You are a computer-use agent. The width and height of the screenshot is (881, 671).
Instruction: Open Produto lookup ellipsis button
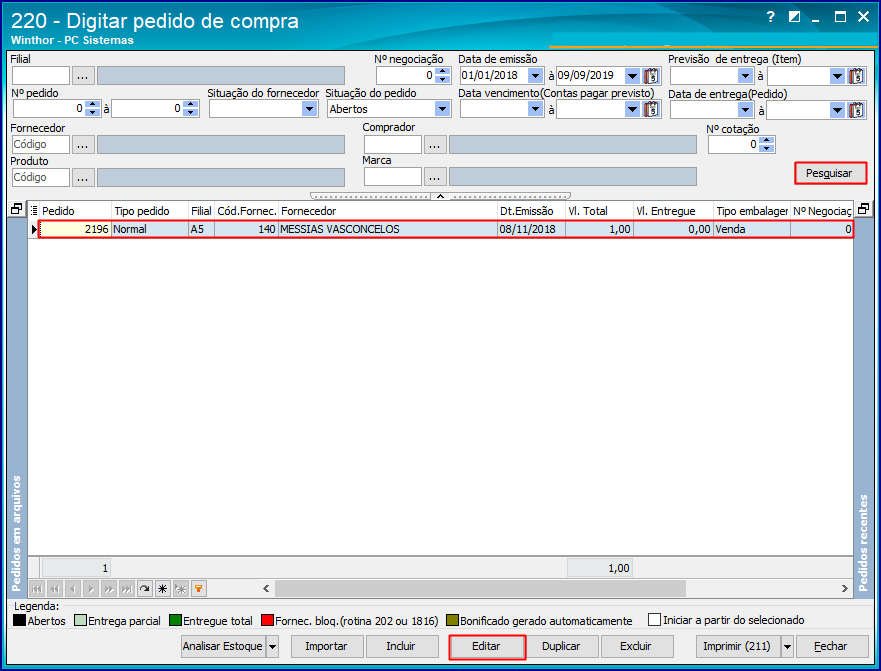(83, 178)
